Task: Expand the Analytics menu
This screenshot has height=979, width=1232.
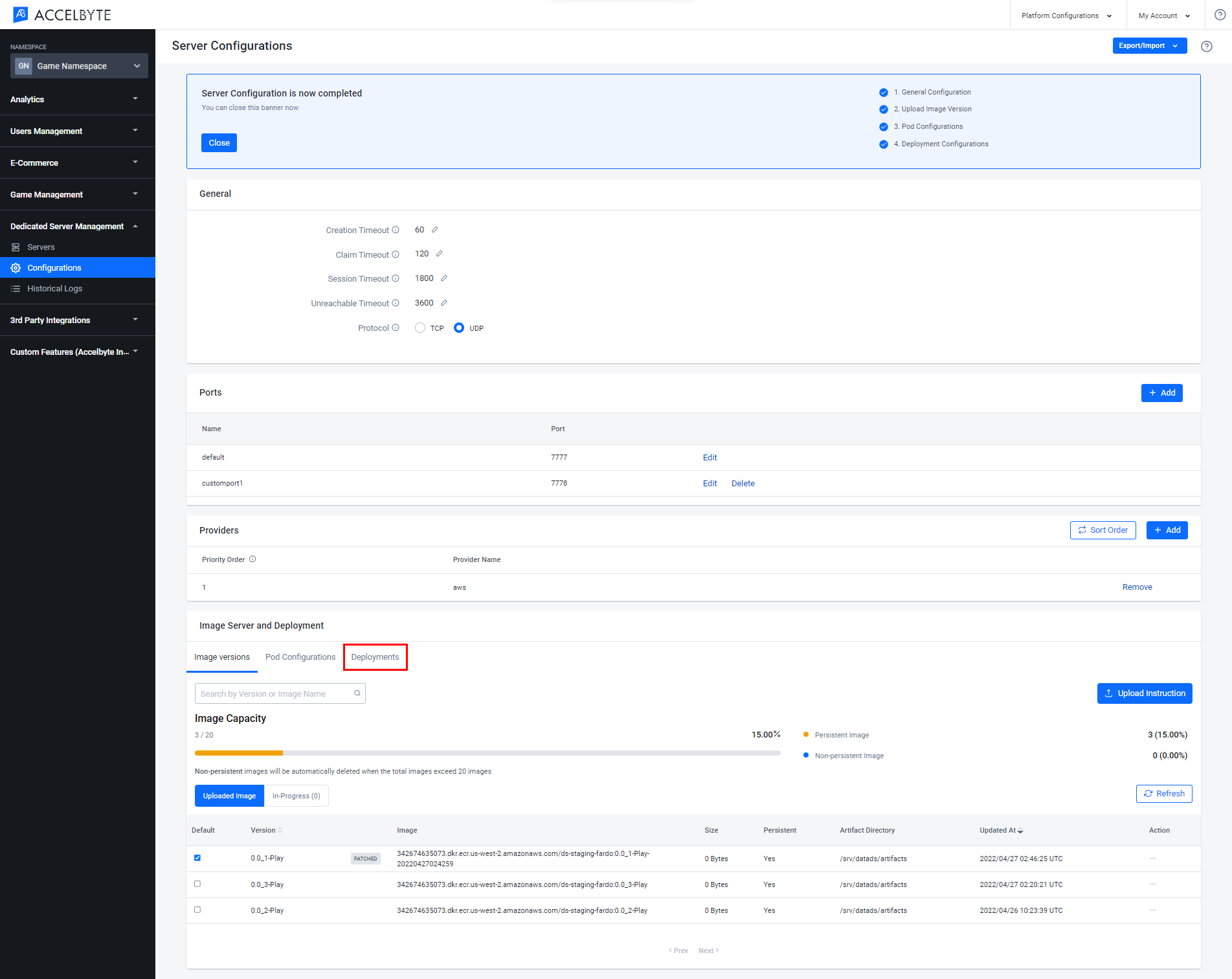Action: pos(78,99)
